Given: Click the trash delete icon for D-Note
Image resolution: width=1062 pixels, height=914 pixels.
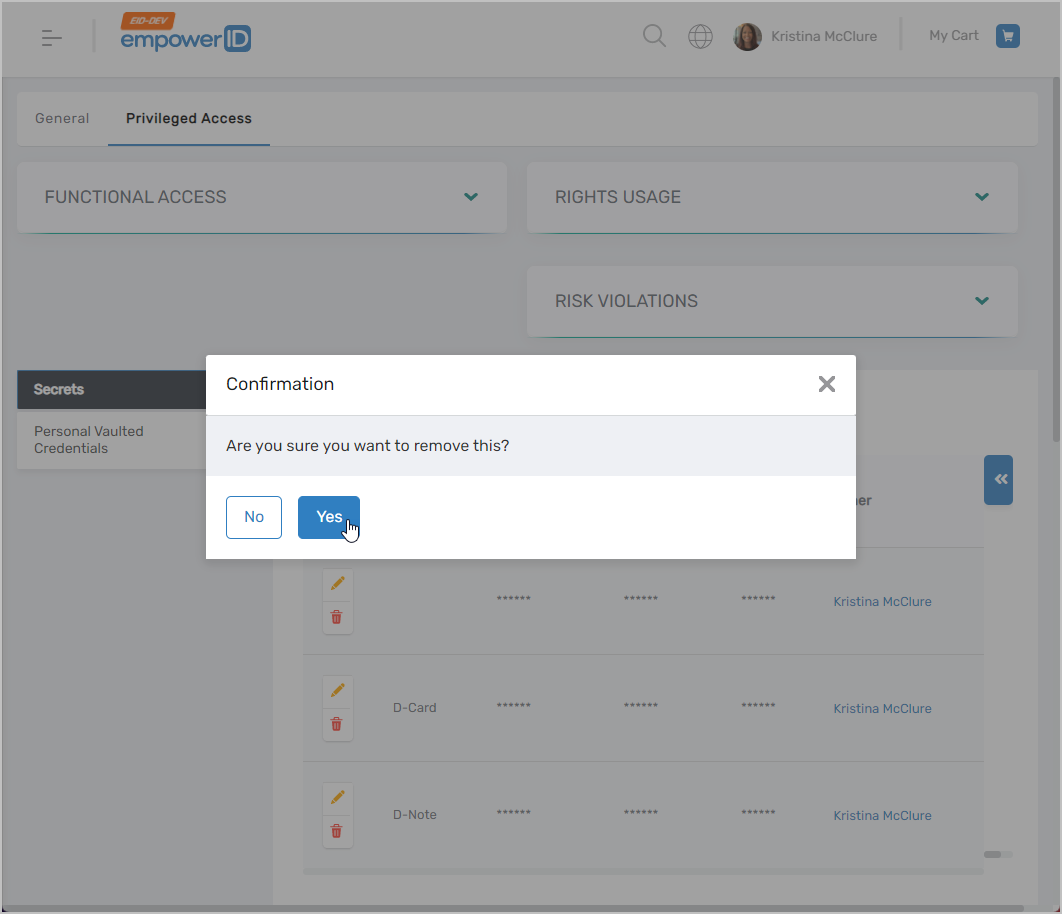Looking at the screenshot, I should coord(337,831).
